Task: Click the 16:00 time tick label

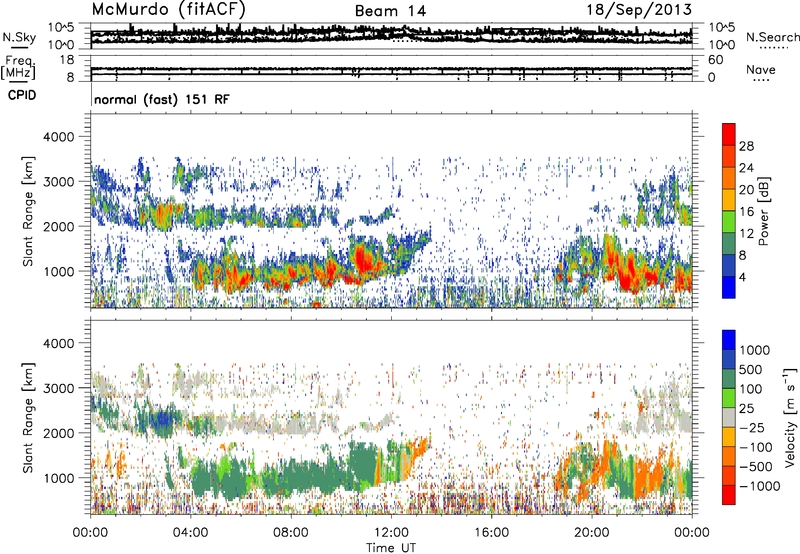Action: [x=491, y=533]
